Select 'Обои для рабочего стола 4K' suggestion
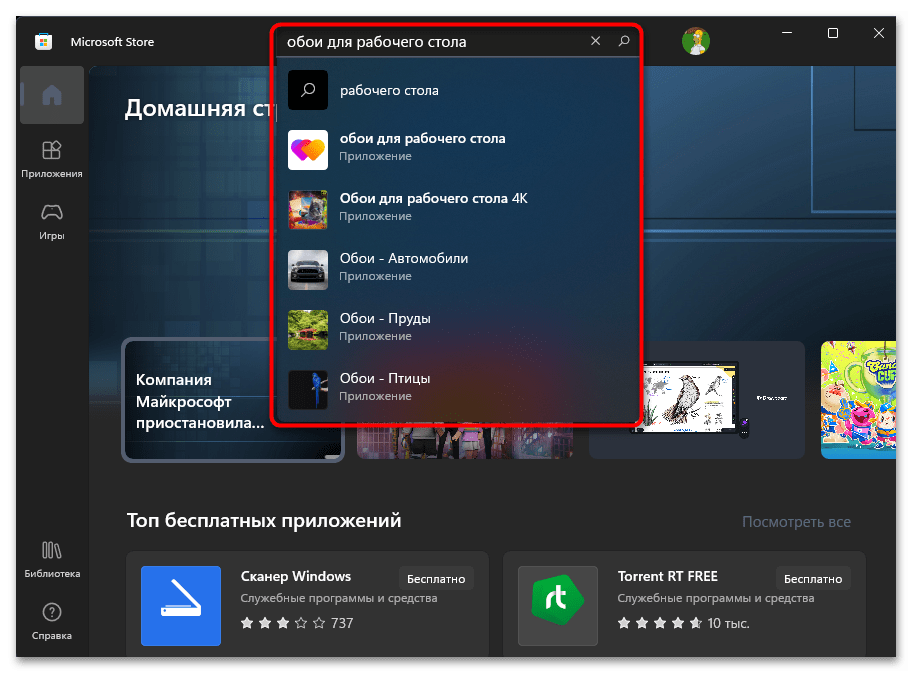912x673 pixels. click(457, 210)
